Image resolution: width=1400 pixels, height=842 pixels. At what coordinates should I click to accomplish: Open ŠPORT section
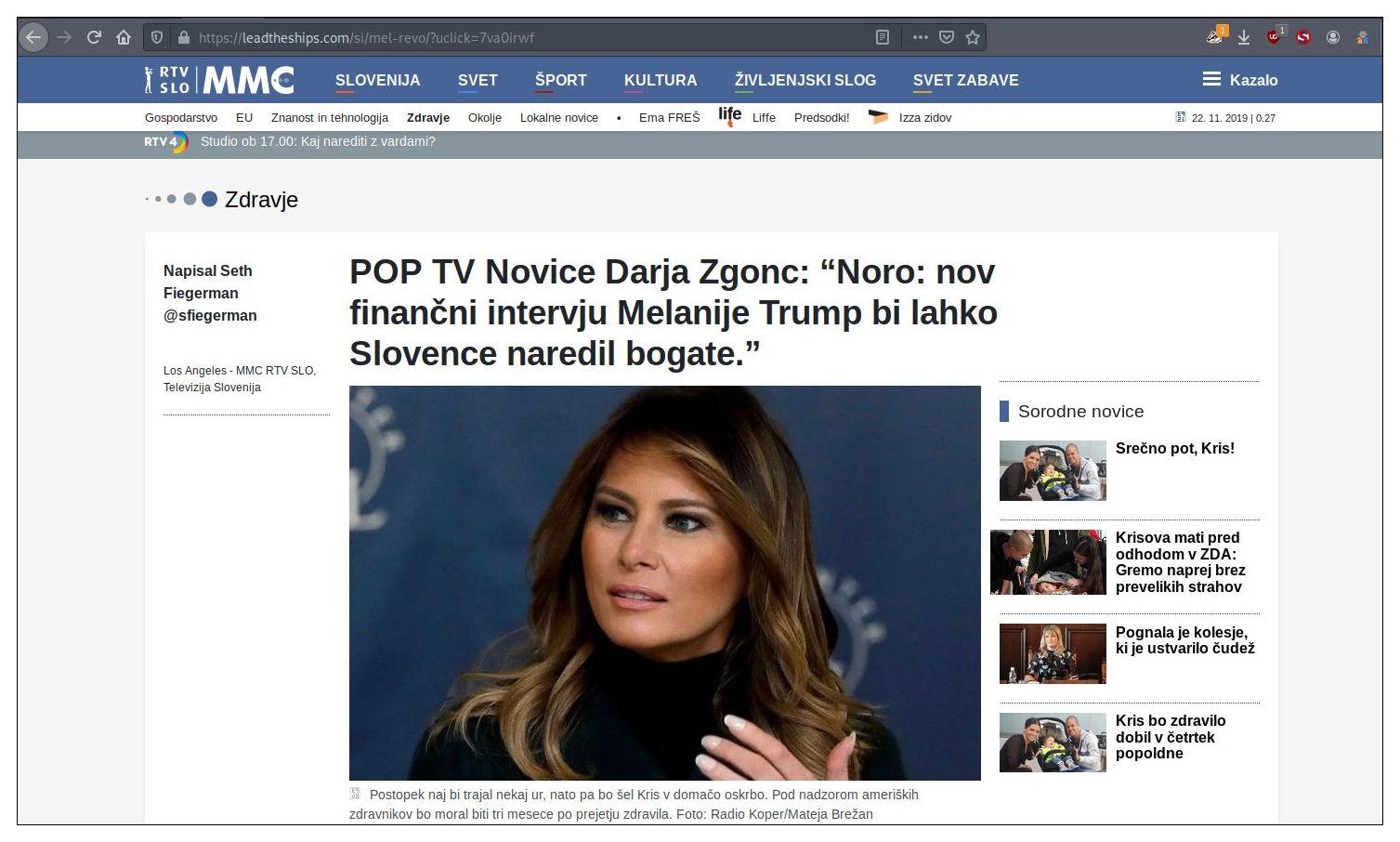coord(561,80)
